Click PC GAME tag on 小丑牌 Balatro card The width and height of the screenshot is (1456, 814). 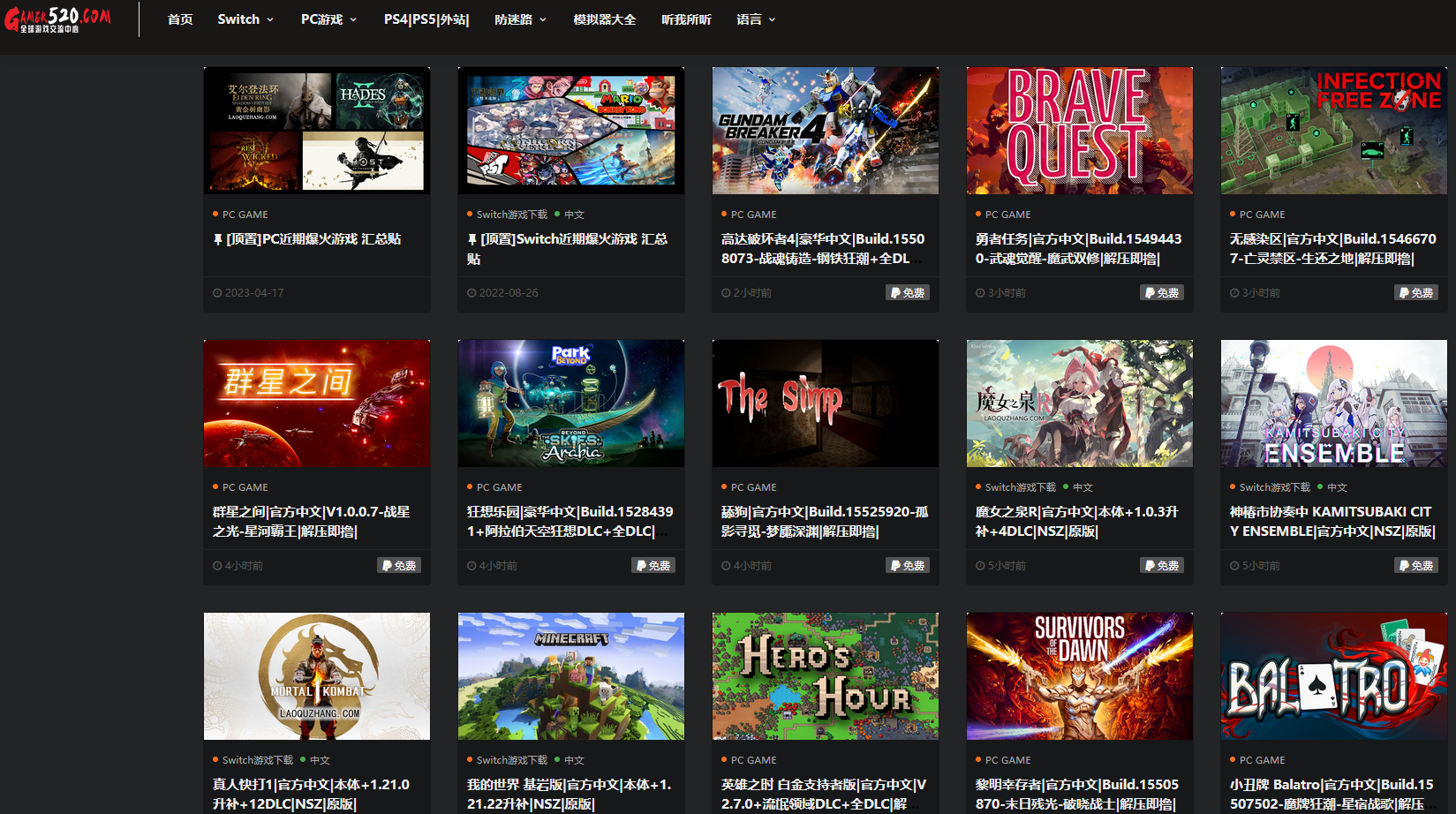pos(1262,760)
